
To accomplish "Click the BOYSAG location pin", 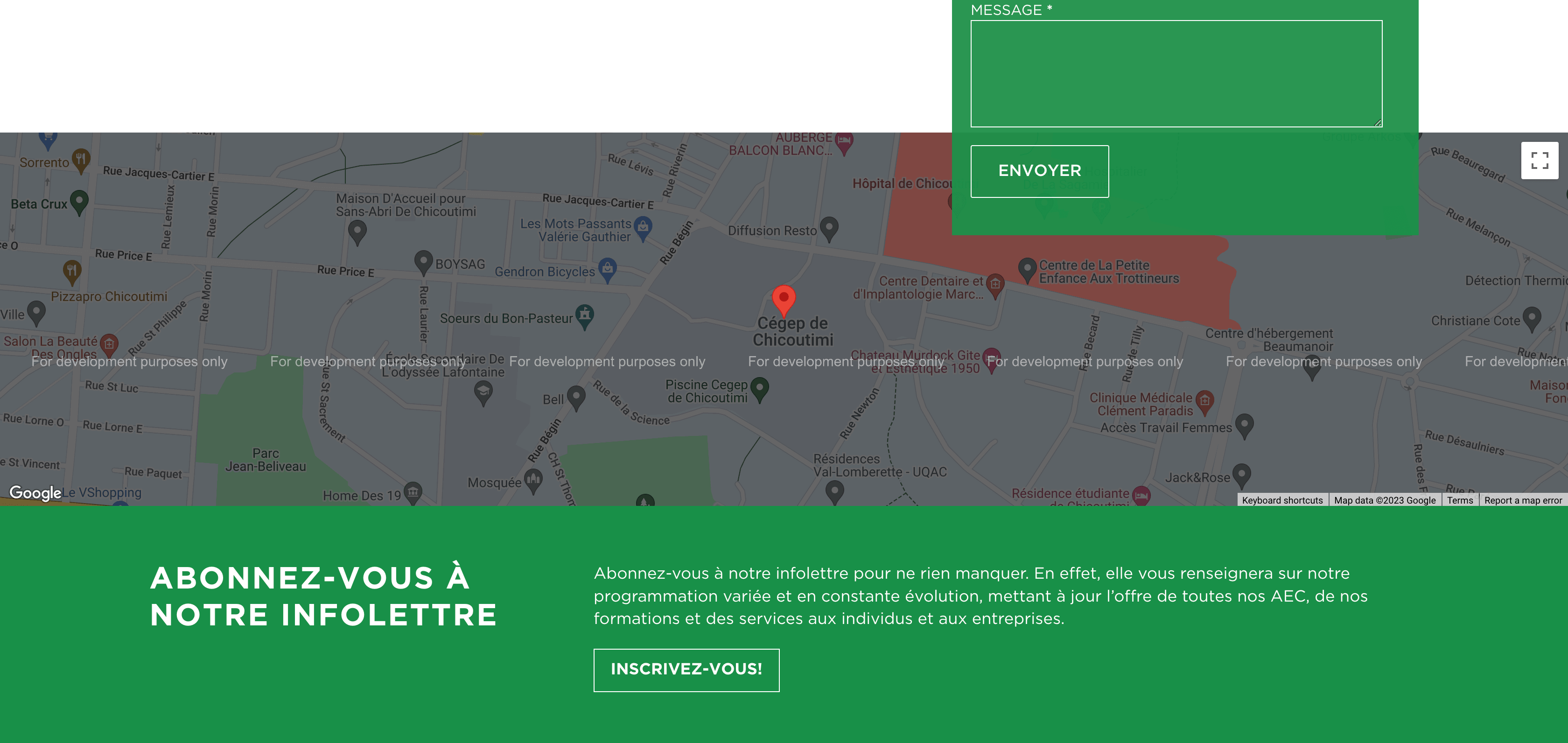I will coord(424,264).
